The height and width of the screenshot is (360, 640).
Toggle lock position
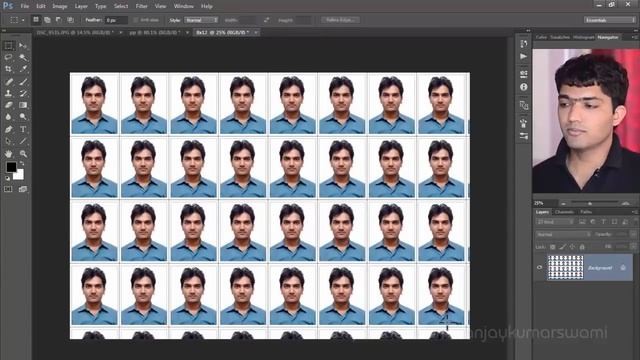[x=572, y=247]
